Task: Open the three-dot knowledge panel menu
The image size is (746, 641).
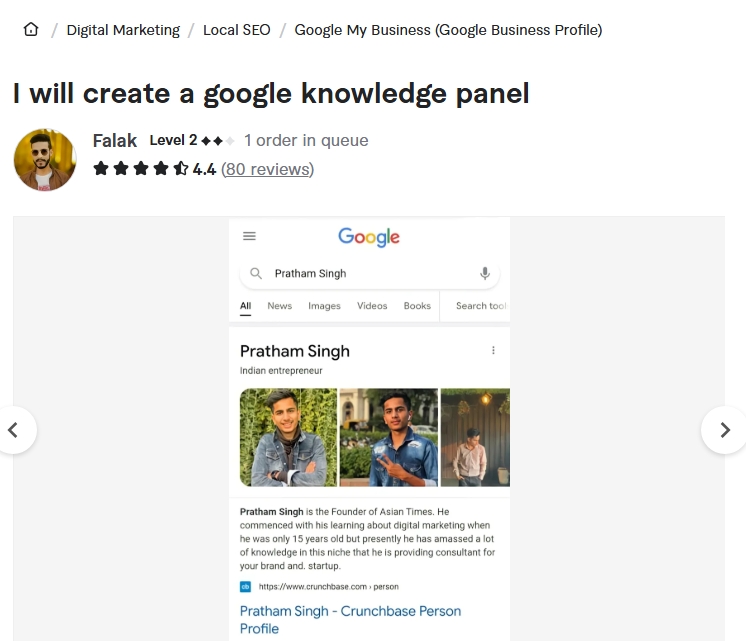Action: (x=493, y=350)
